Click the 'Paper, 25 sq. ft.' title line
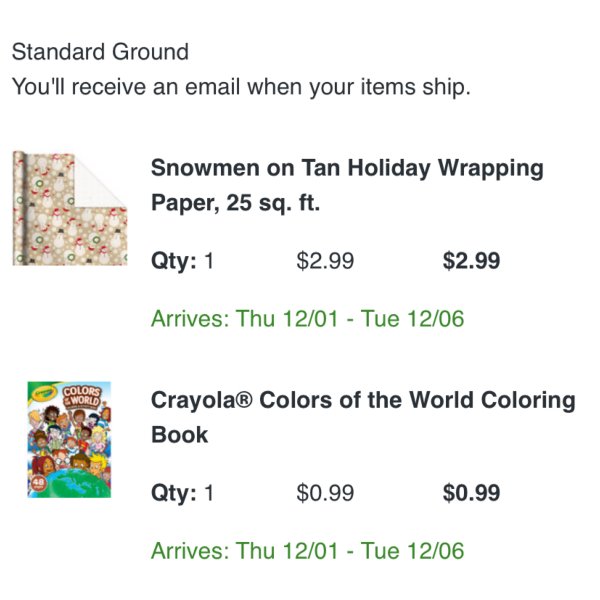 tap(235, 203)
